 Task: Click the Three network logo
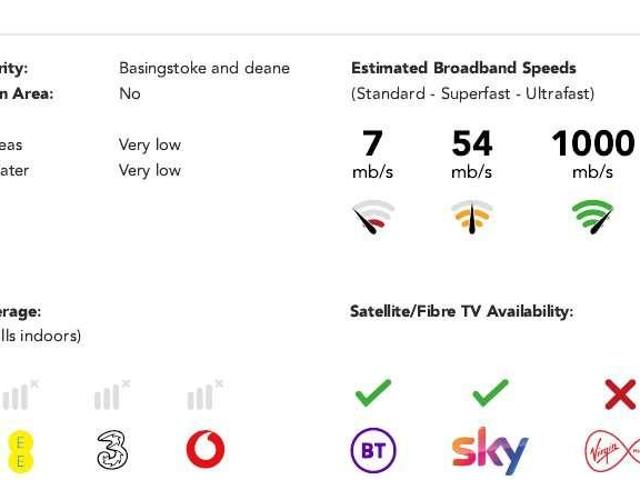[112, 450]
